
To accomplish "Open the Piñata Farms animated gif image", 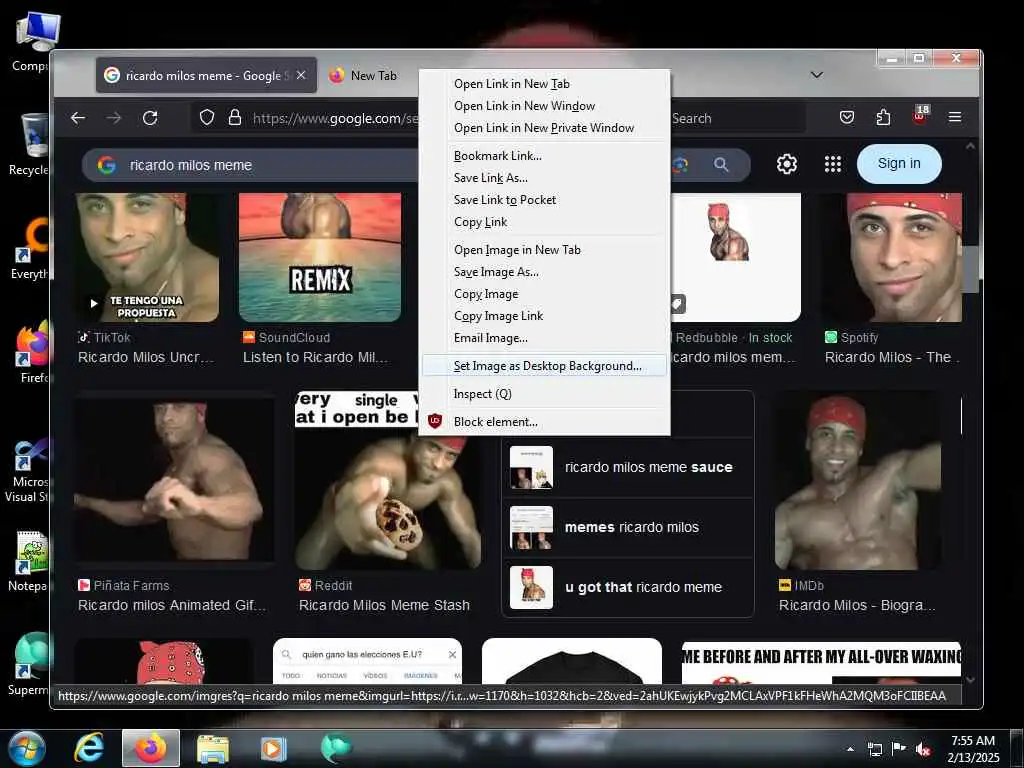I will pos(174,481).
